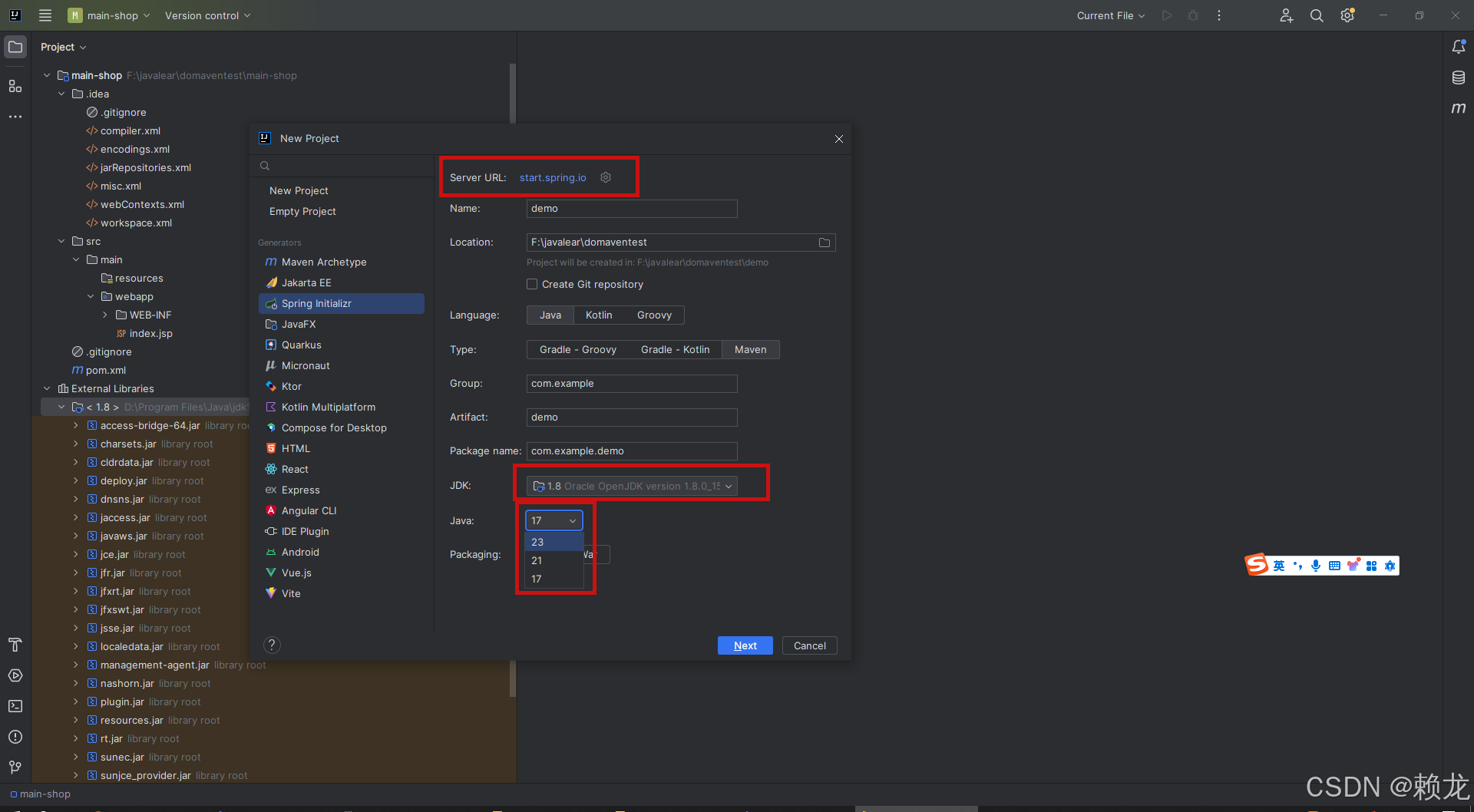Select index.jsp file
Image resolution: width=1474 pixels, height=812 pixels.
144,333
